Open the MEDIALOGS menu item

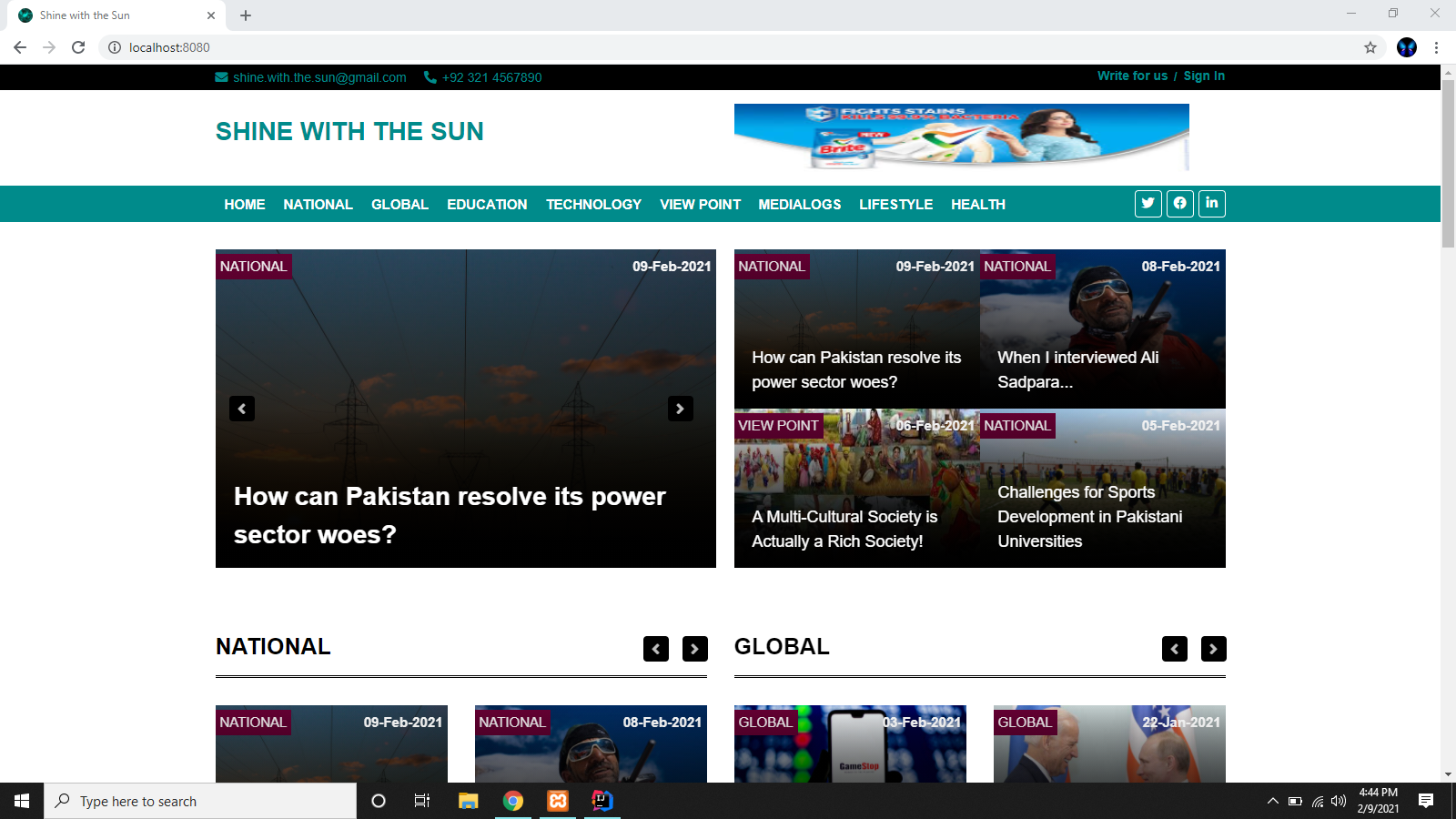pyautogui.click(x=800, y=205)
